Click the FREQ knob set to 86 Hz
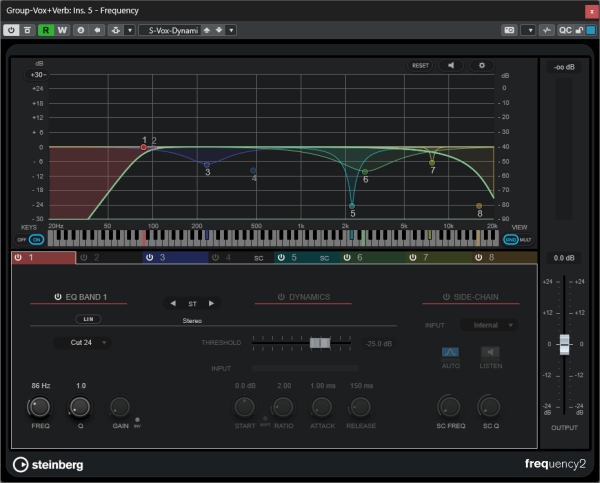 [40, 406]
